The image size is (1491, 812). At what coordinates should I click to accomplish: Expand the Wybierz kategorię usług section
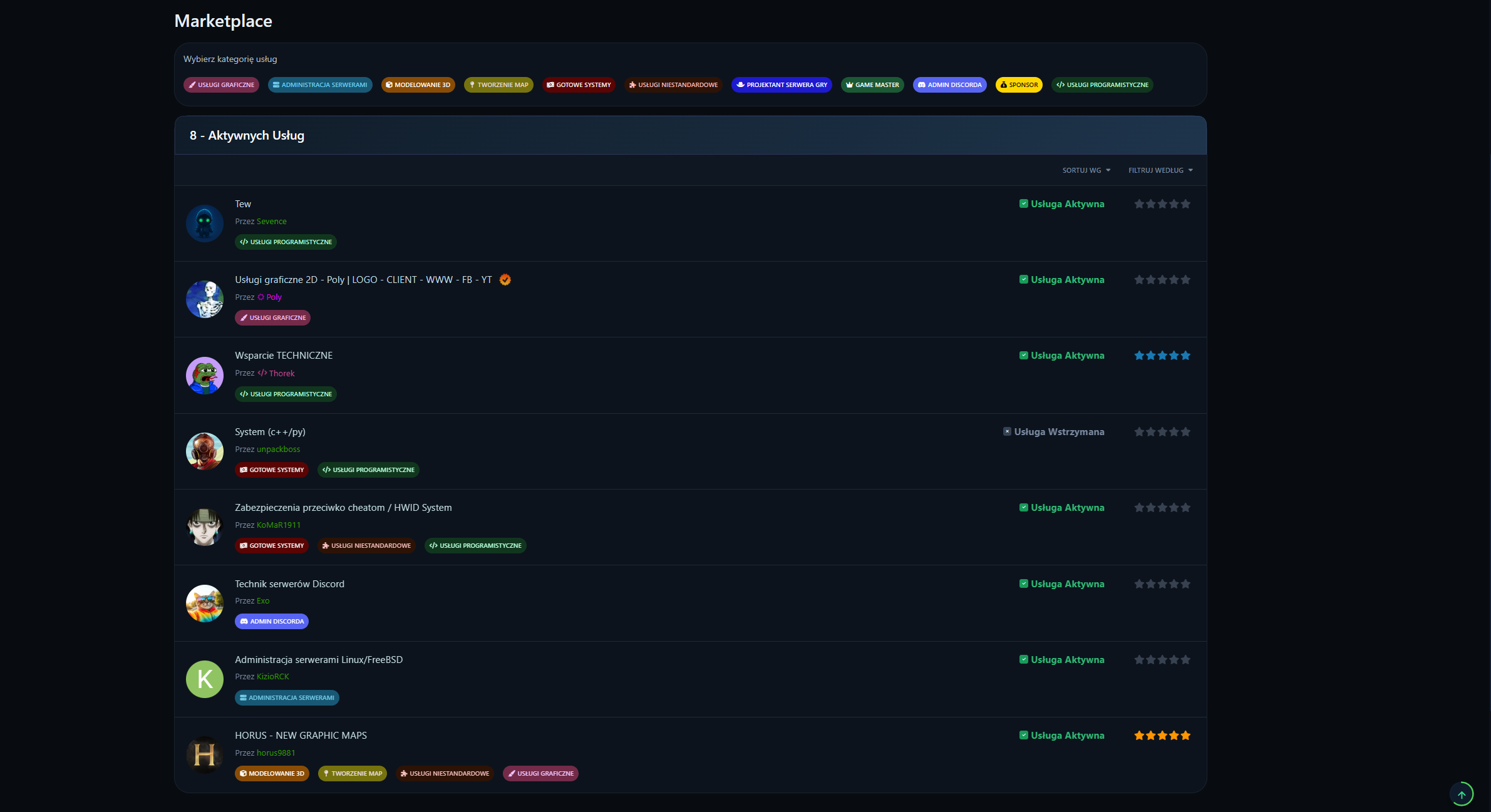pyautogui.click(x=229, y=58)
